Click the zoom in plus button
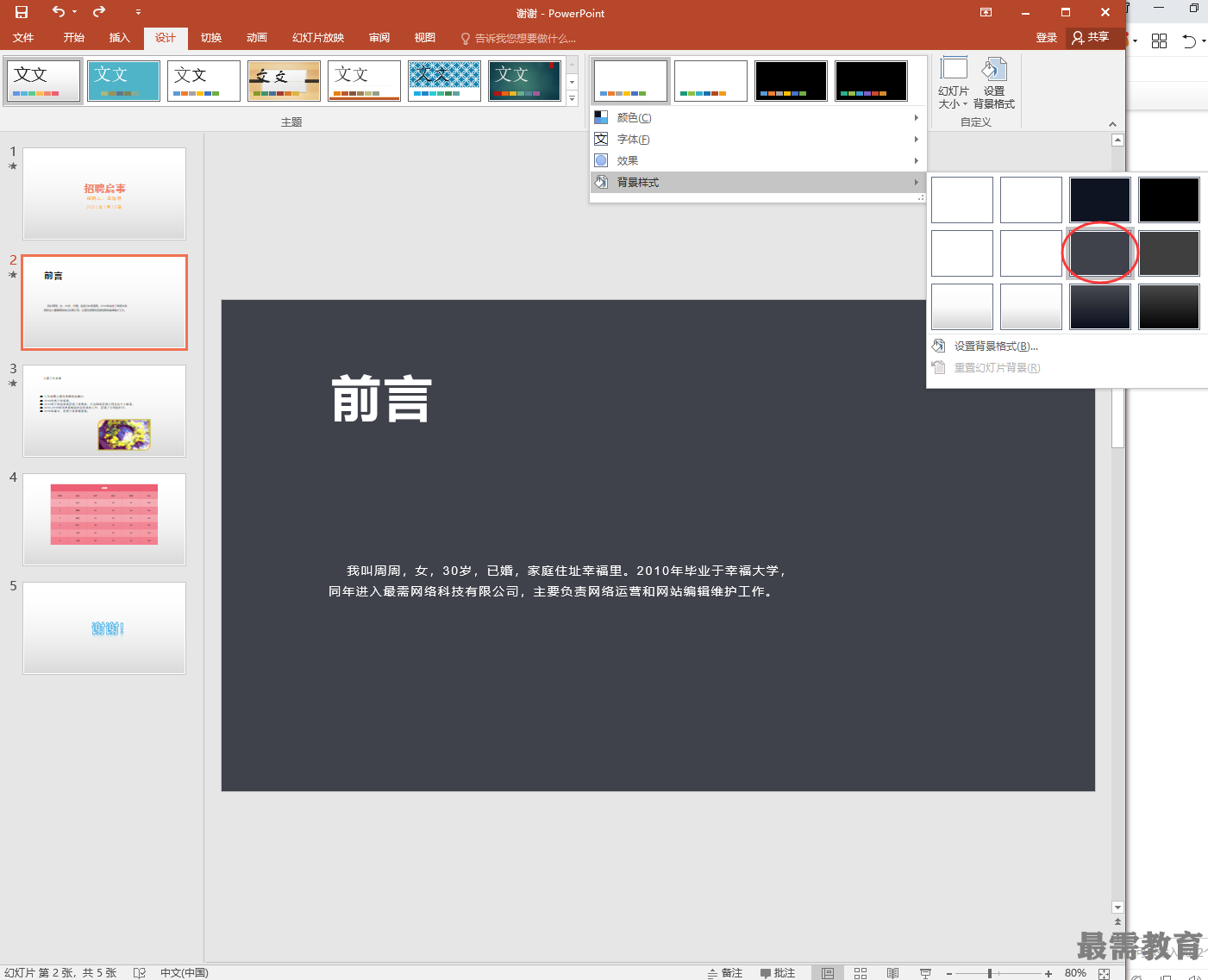Viewport: 1208px width, 980px height. coord(1048,973)
